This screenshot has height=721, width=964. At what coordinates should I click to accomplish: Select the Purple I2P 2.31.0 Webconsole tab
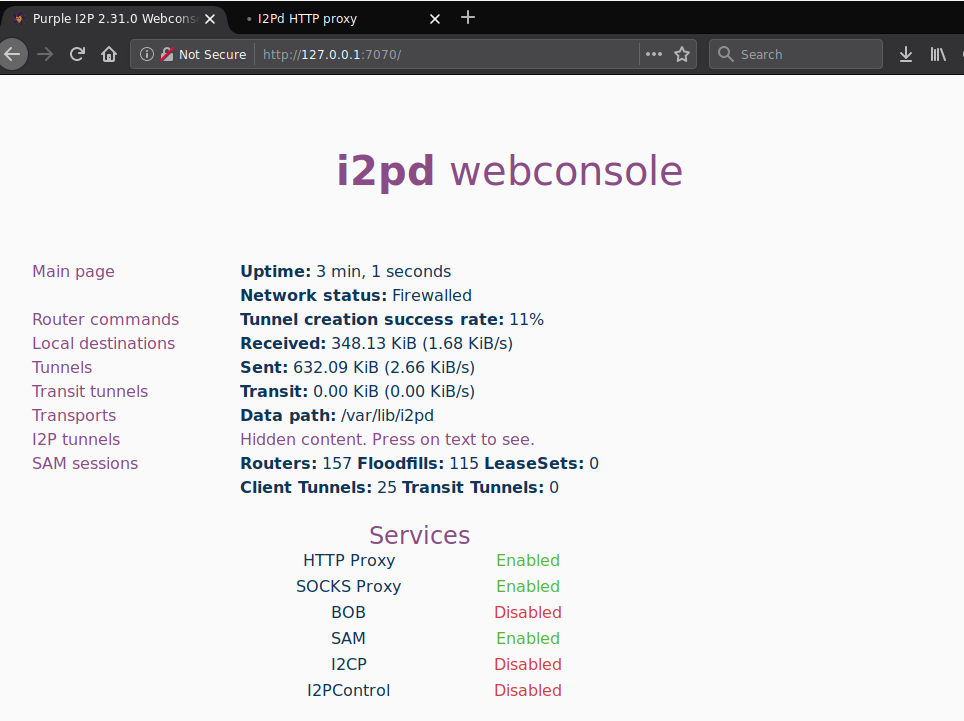tap(114, 19)
